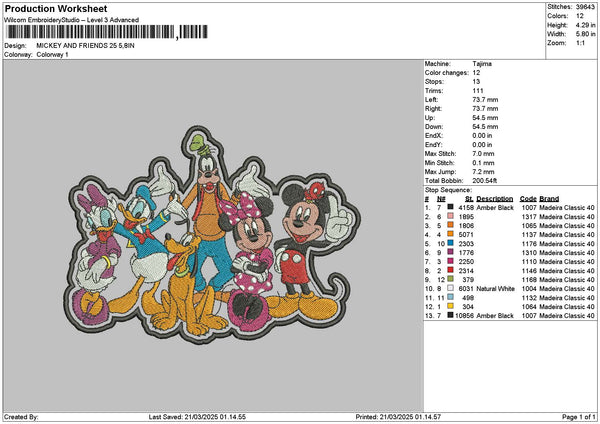Click thread code '1146'

529,271
